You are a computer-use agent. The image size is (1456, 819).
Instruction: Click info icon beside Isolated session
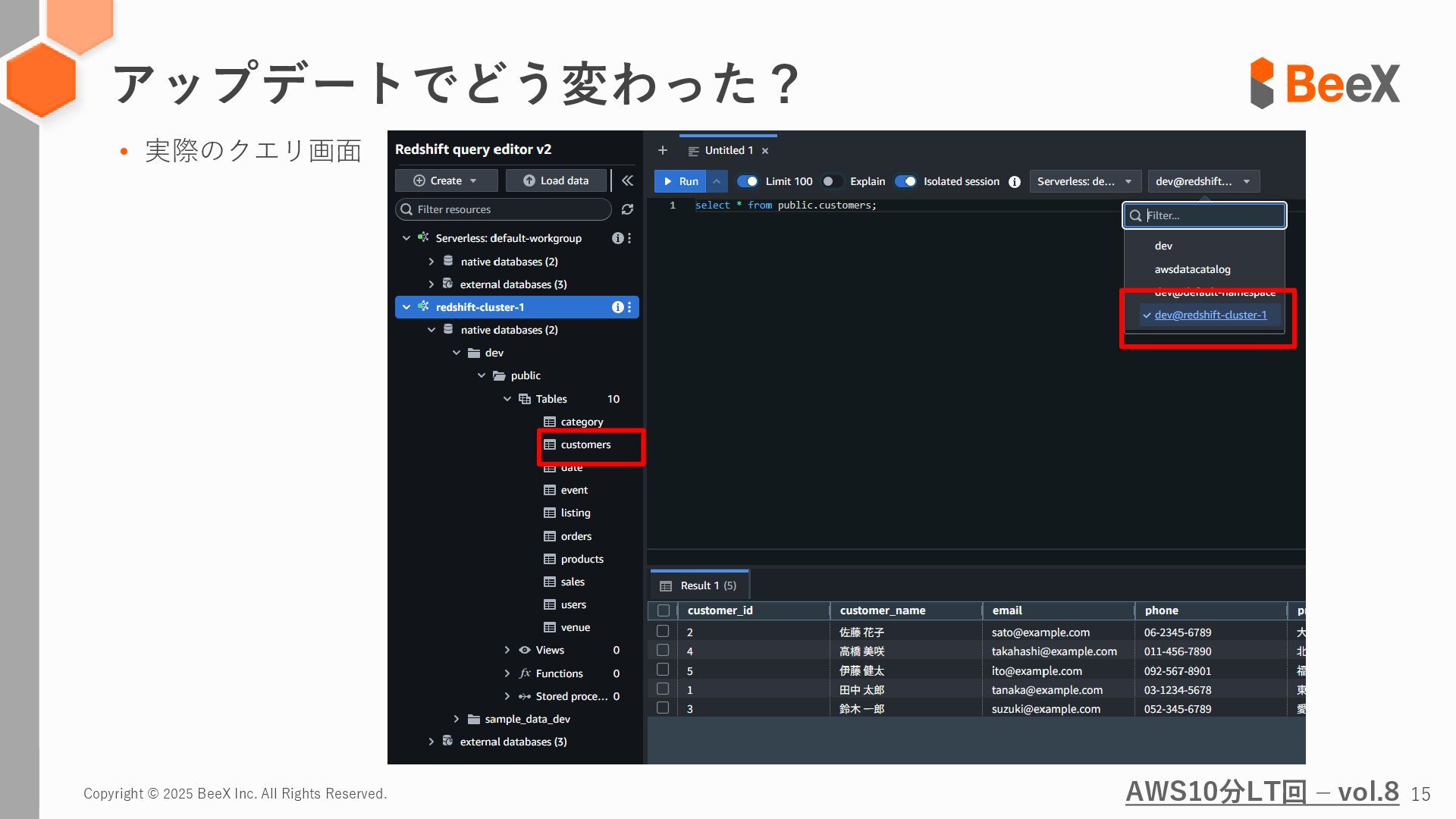pos(1015,182)
